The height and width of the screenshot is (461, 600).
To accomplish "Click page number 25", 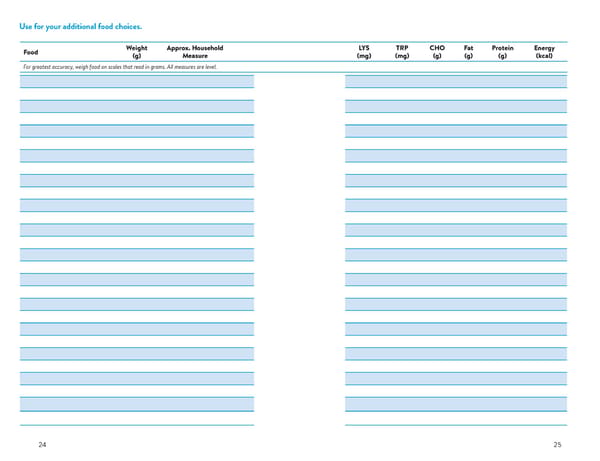I will tap(557, 445).
